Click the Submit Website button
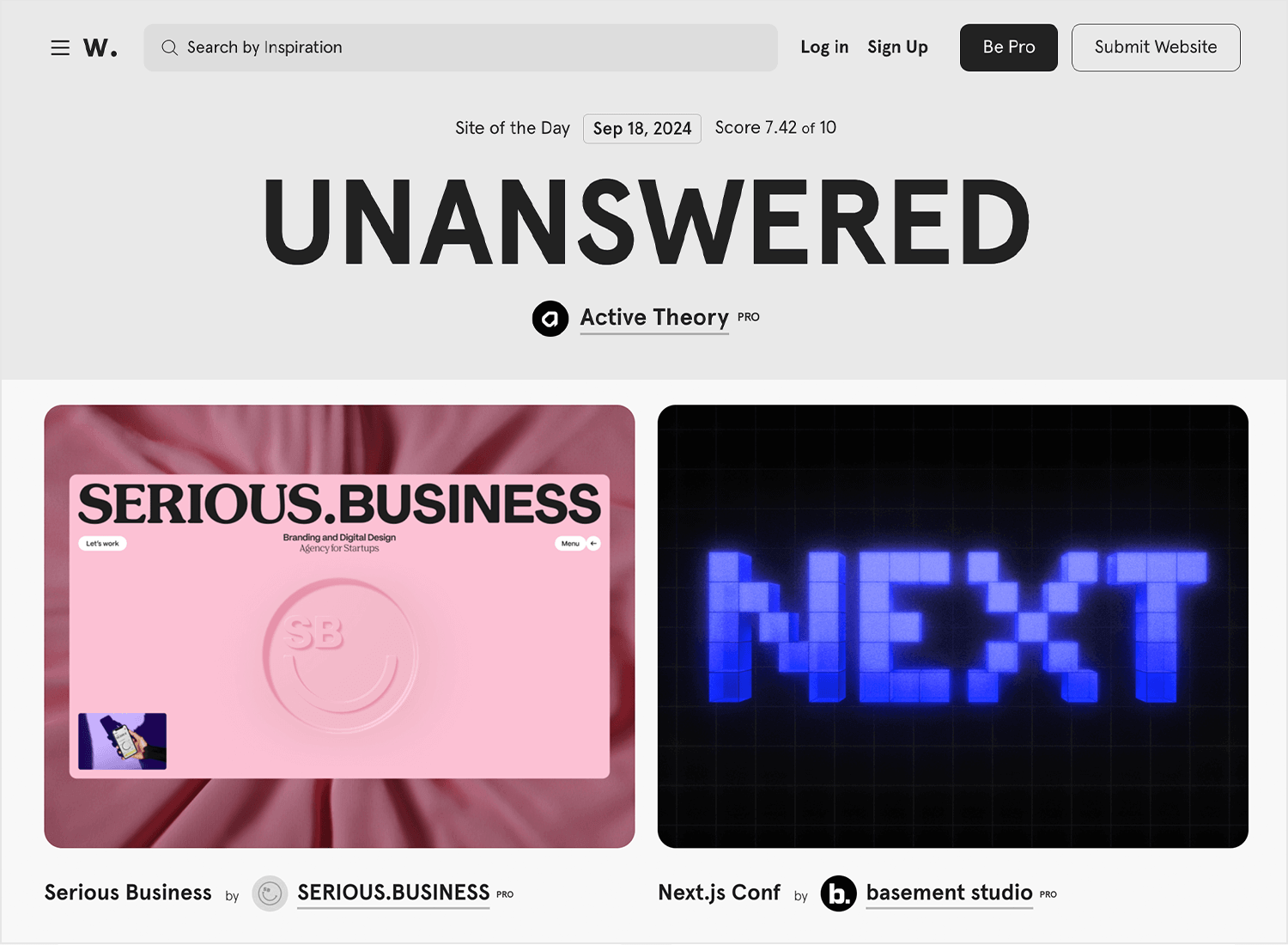The image size is (1288, 945). 1156,47
